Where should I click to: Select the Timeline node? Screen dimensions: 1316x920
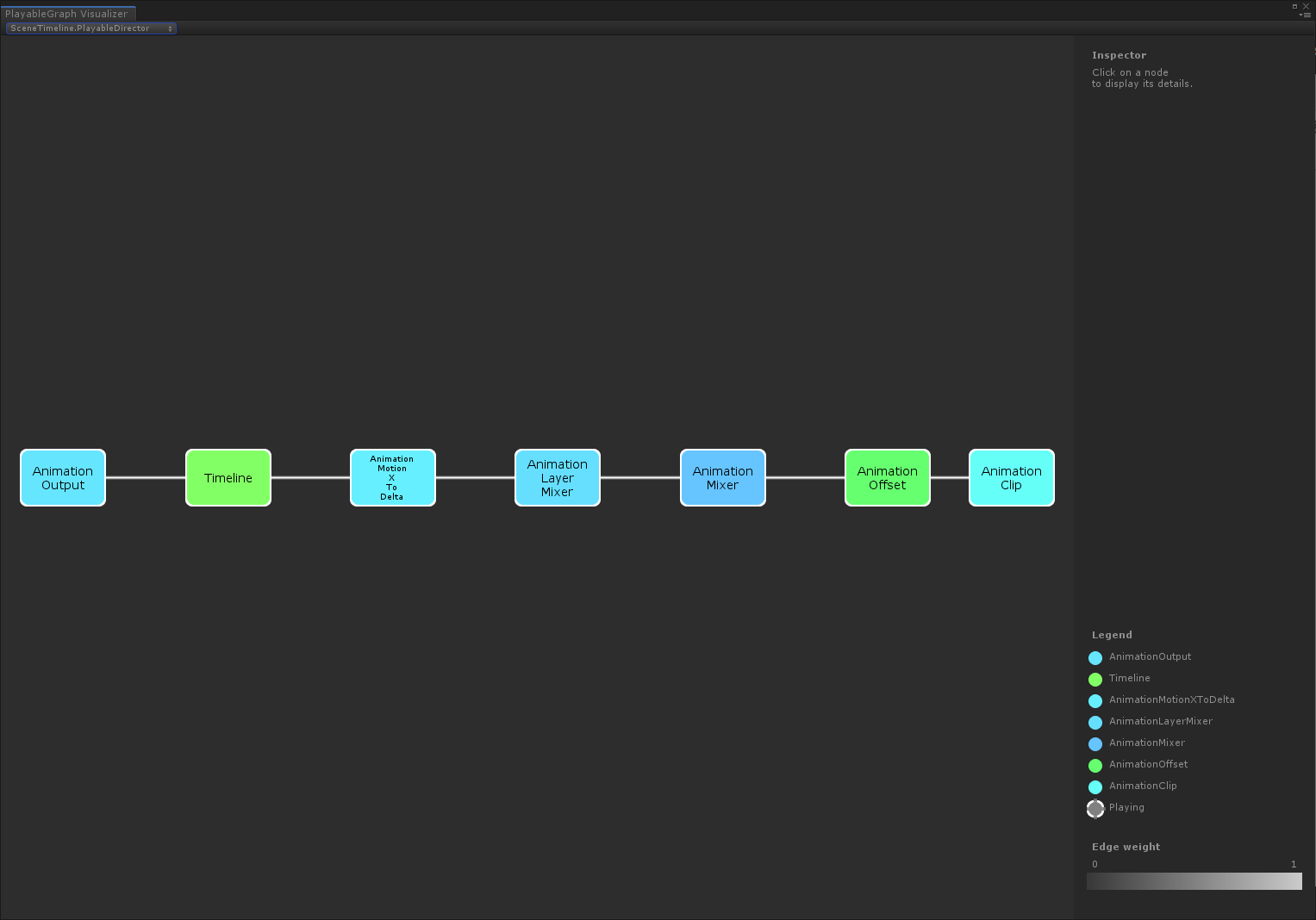[x=228, y=477]
